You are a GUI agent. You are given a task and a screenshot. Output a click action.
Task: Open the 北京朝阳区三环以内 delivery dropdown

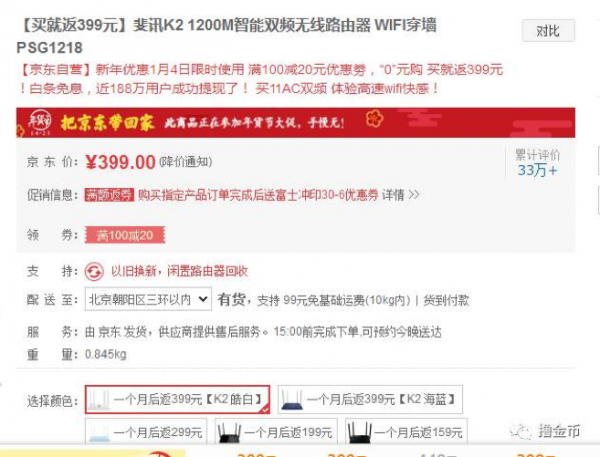(148, 299)
